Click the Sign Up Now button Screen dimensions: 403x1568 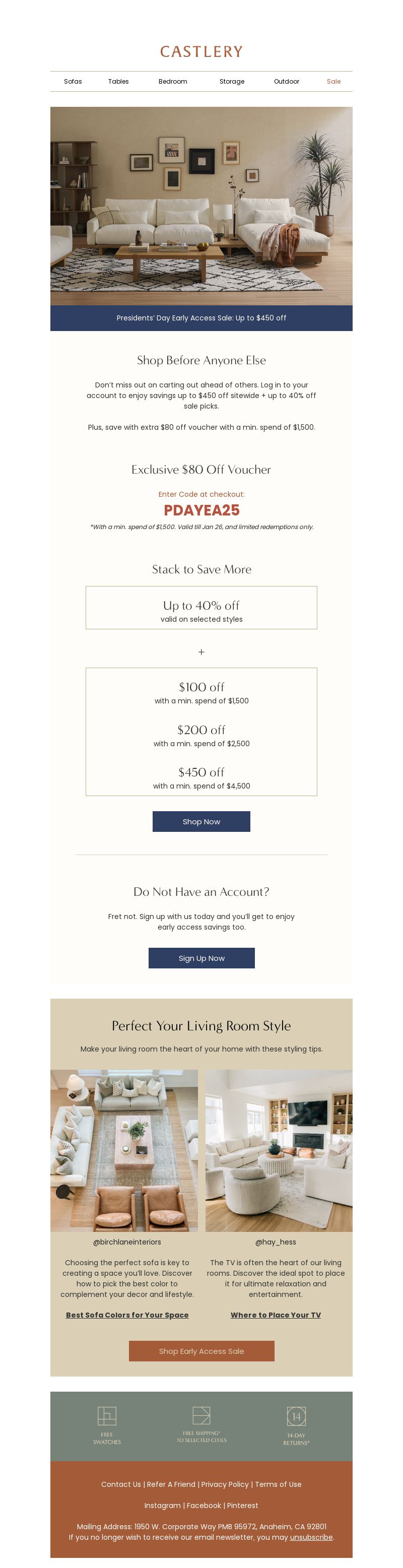pos(201,957)
